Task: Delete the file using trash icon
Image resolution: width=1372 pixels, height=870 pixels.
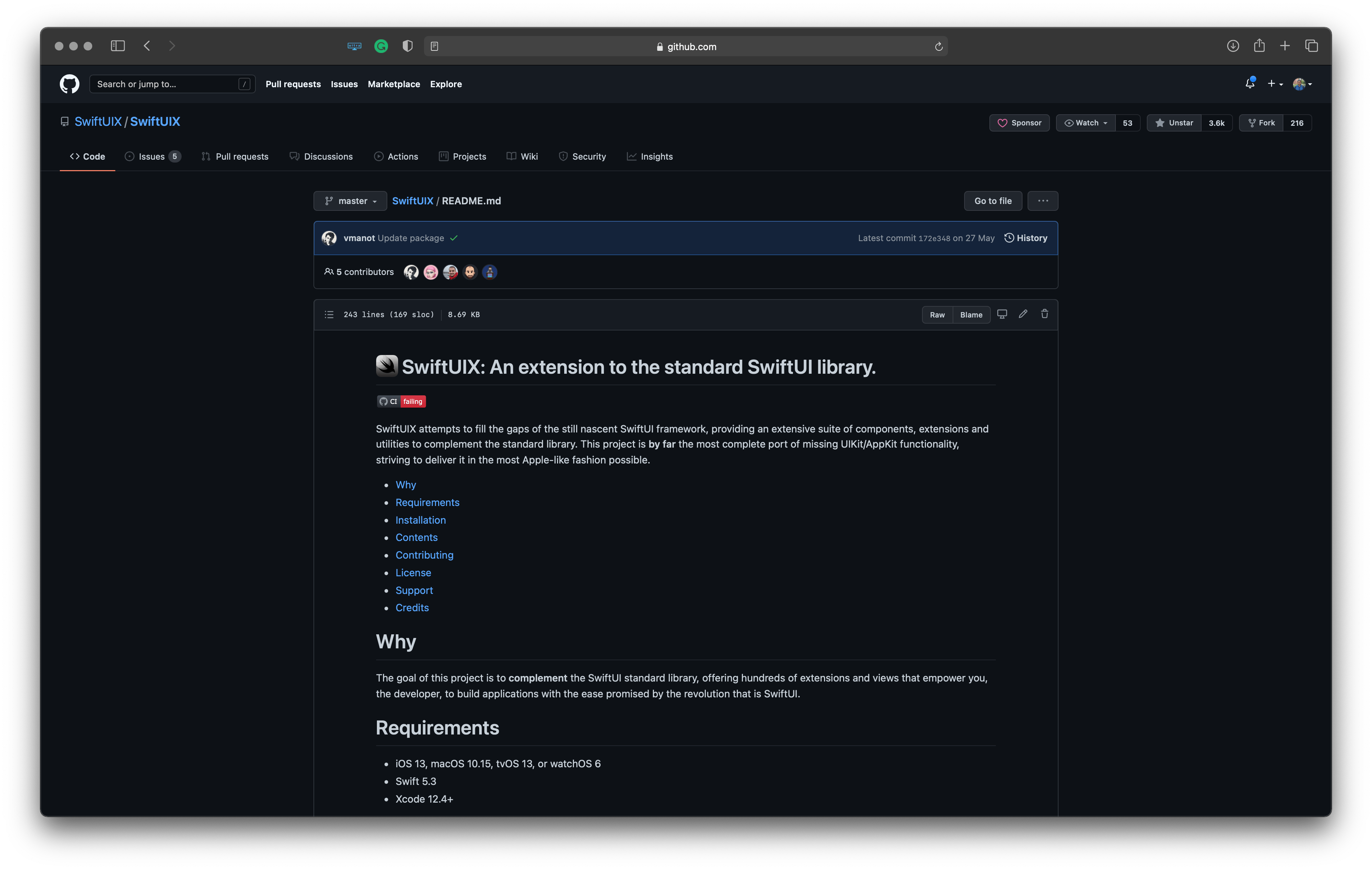Action: coord(1044,314)
